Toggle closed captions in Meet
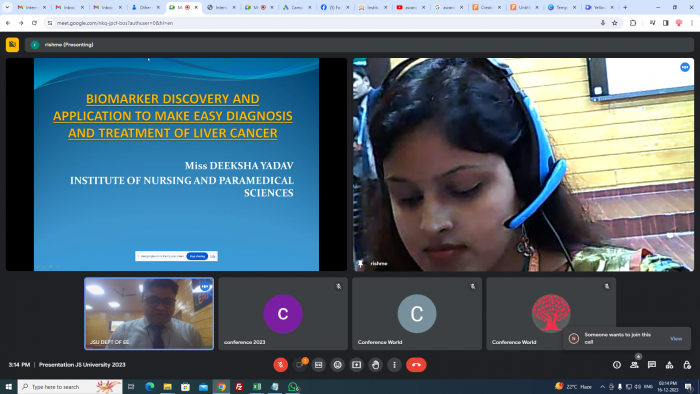The height and width of the screenshot is (394, 700). [x=318, y=365]
